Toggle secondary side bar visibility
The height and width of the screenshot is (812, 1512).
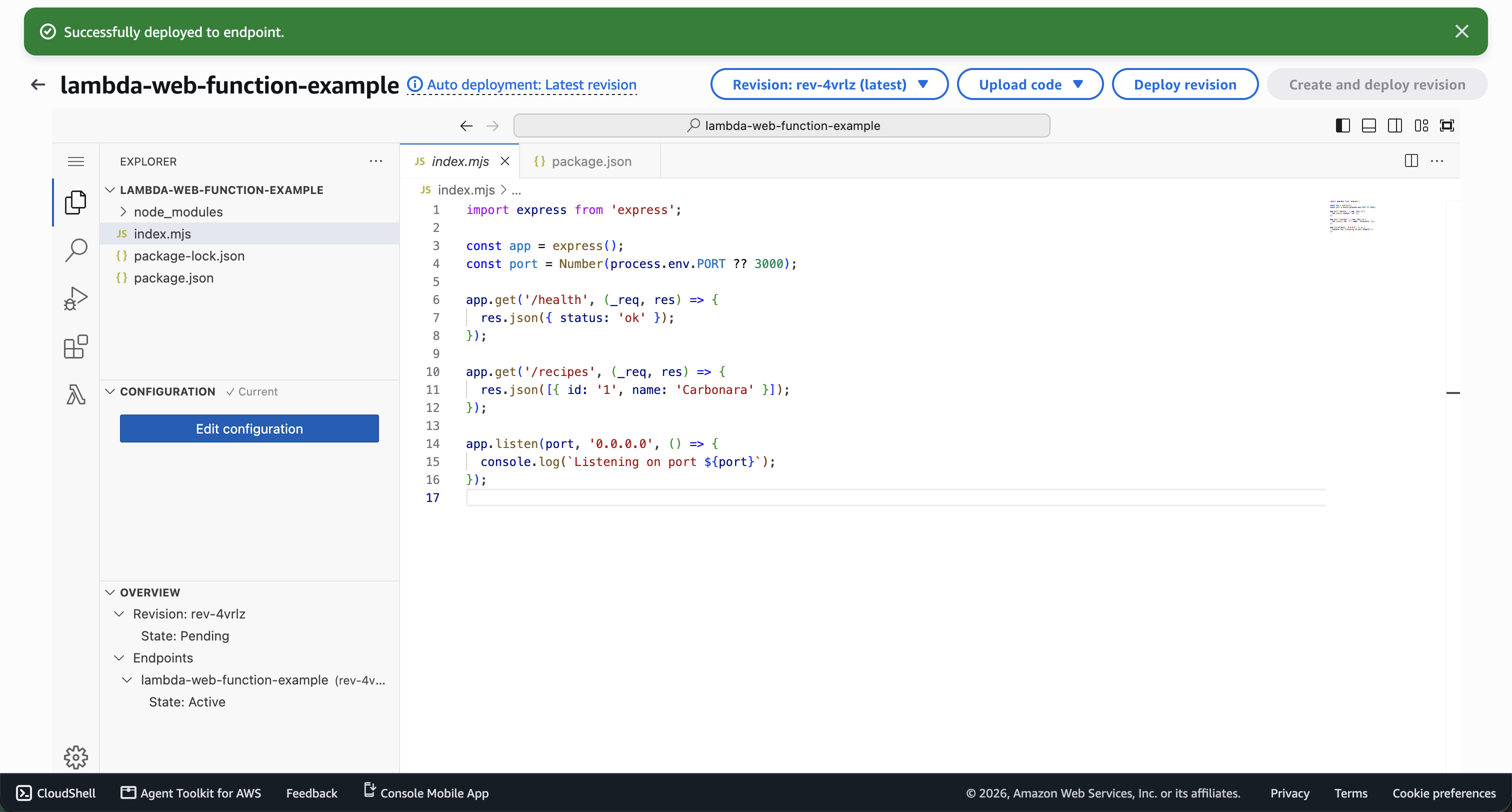click(x=1395, y=125)
